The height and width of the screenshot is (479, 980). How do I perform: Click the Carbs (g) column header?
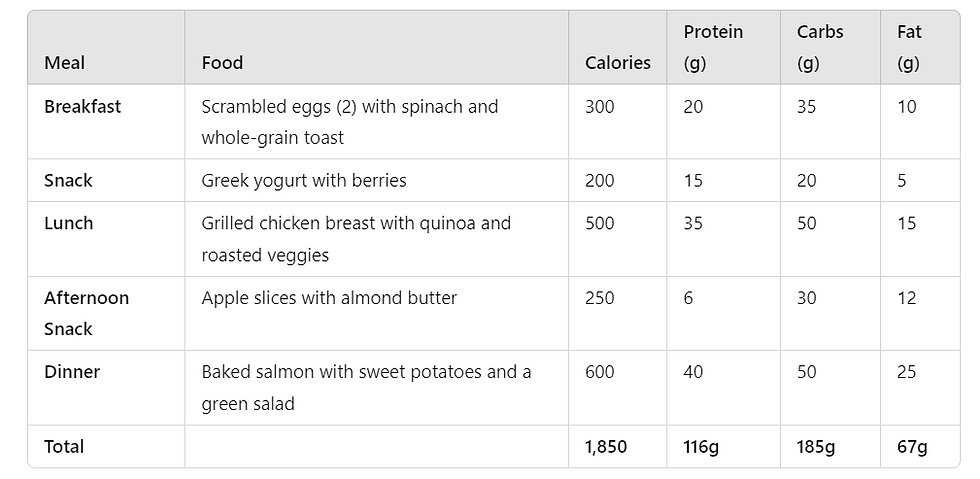pos(820,48)
